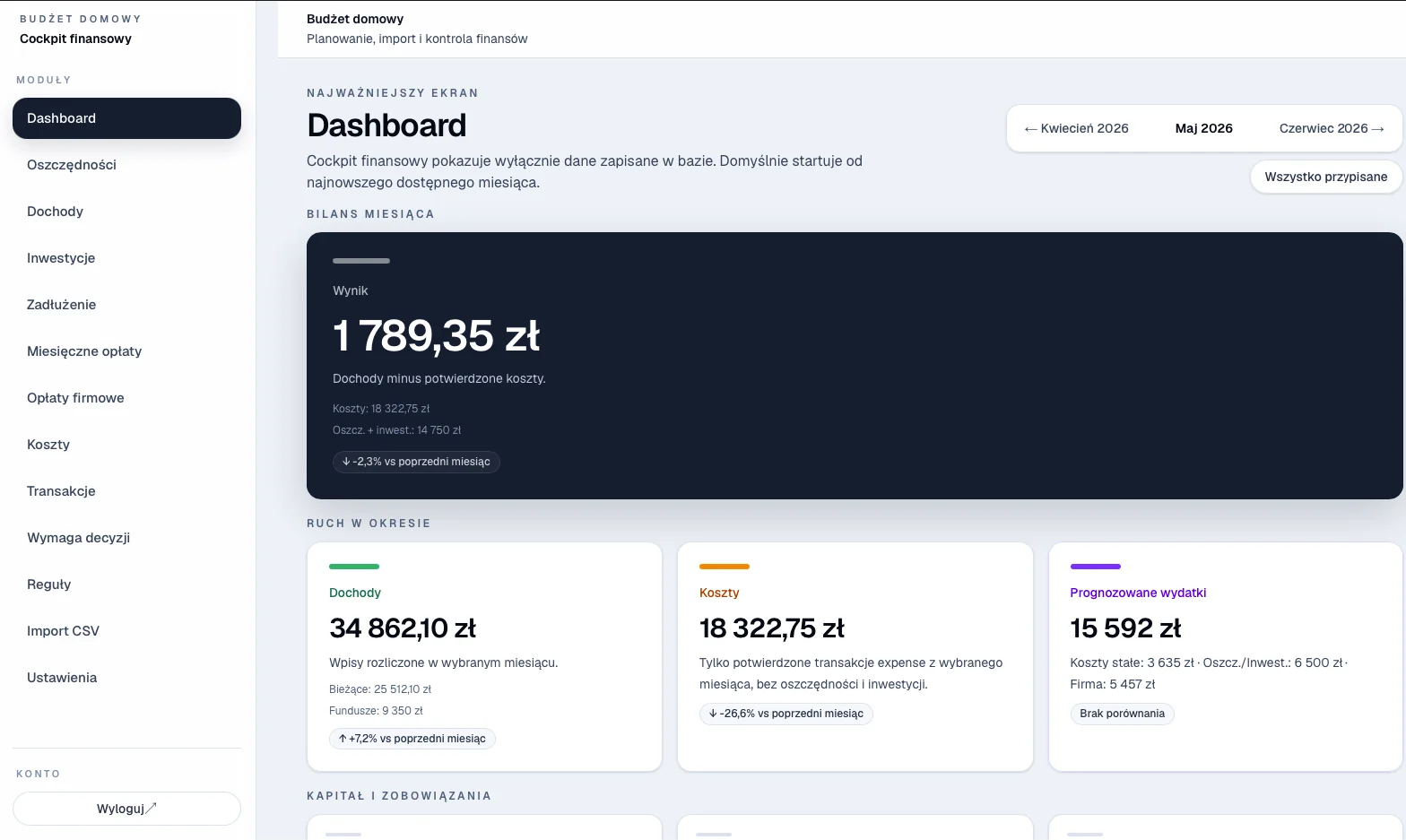This screenshot has width=1406, height=840.
Task: Go to Import CSV
Action: click(x=126, y=631)
